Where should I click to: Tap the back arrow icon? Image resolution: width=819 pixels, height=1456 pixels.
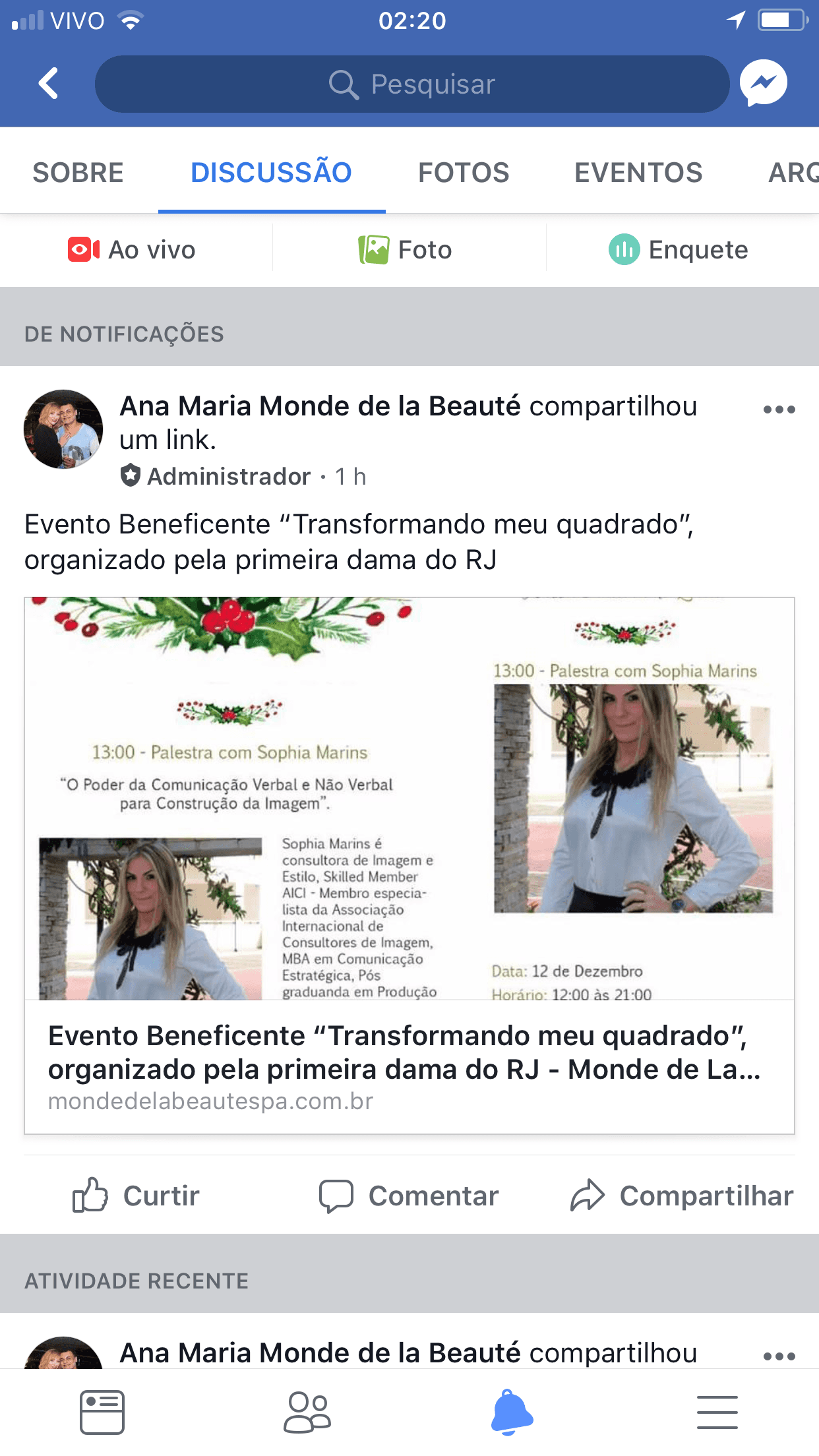(49, 83)
